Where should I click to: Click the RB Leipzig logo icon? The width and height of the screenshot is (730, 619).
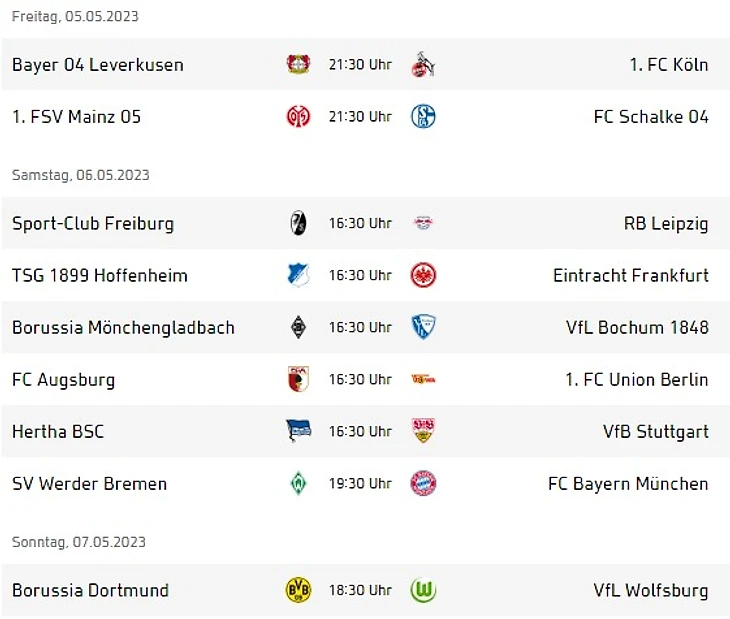pyautogui.click(x=423, y=224)
